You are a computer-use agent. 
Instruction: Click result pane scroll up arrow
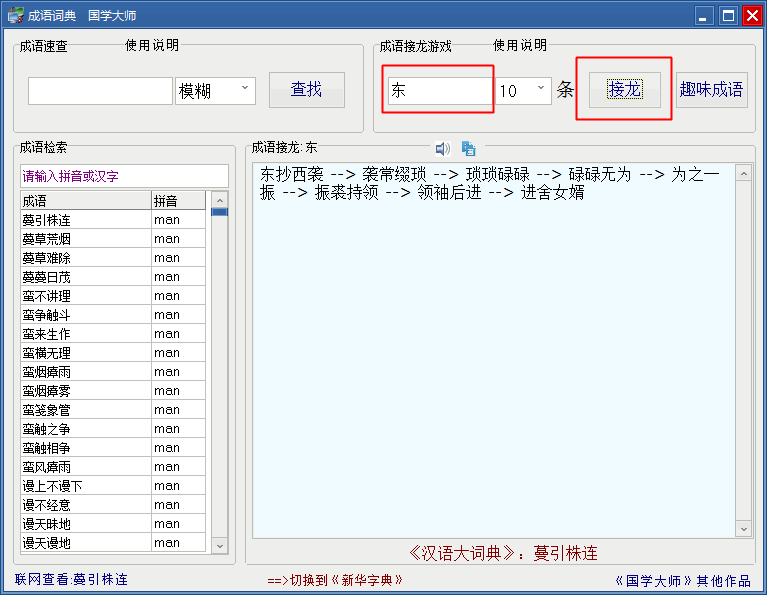pos(744,173)
